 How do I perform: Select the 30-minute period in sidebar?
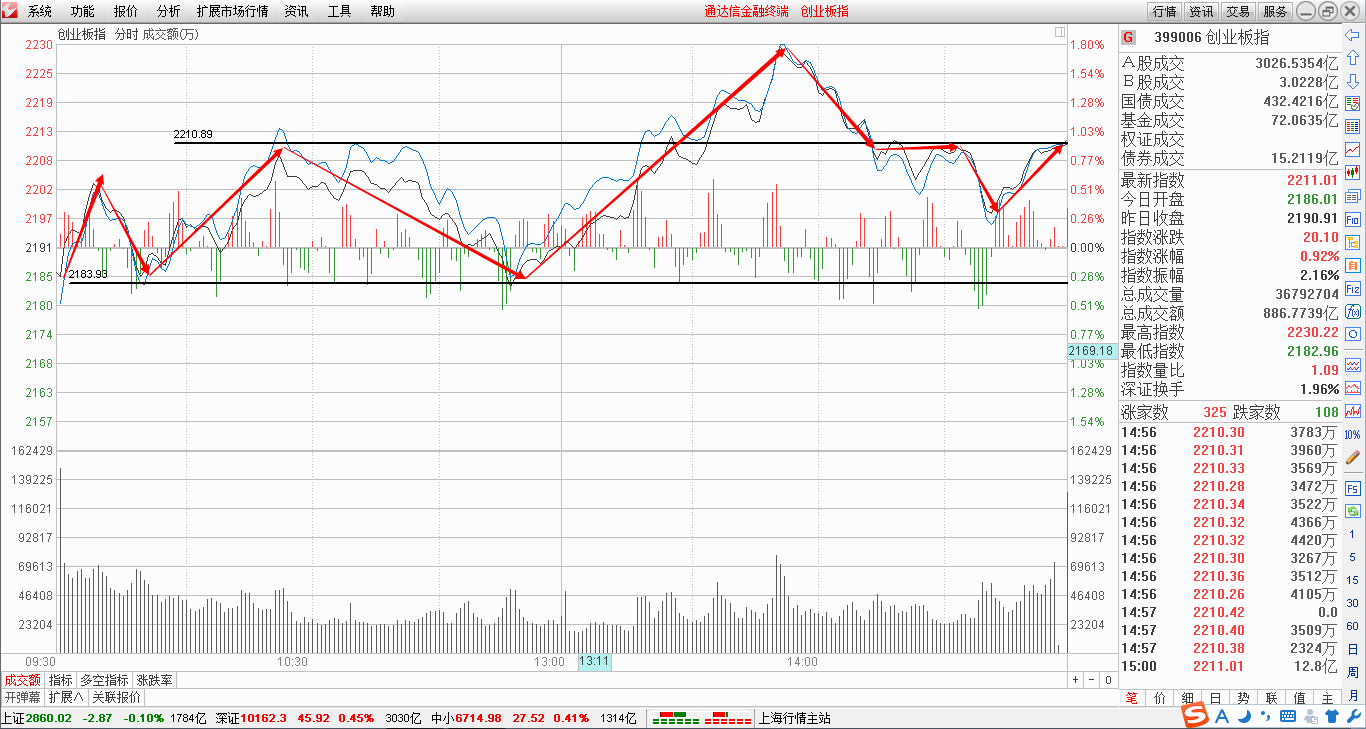(x=1352, y=603)
